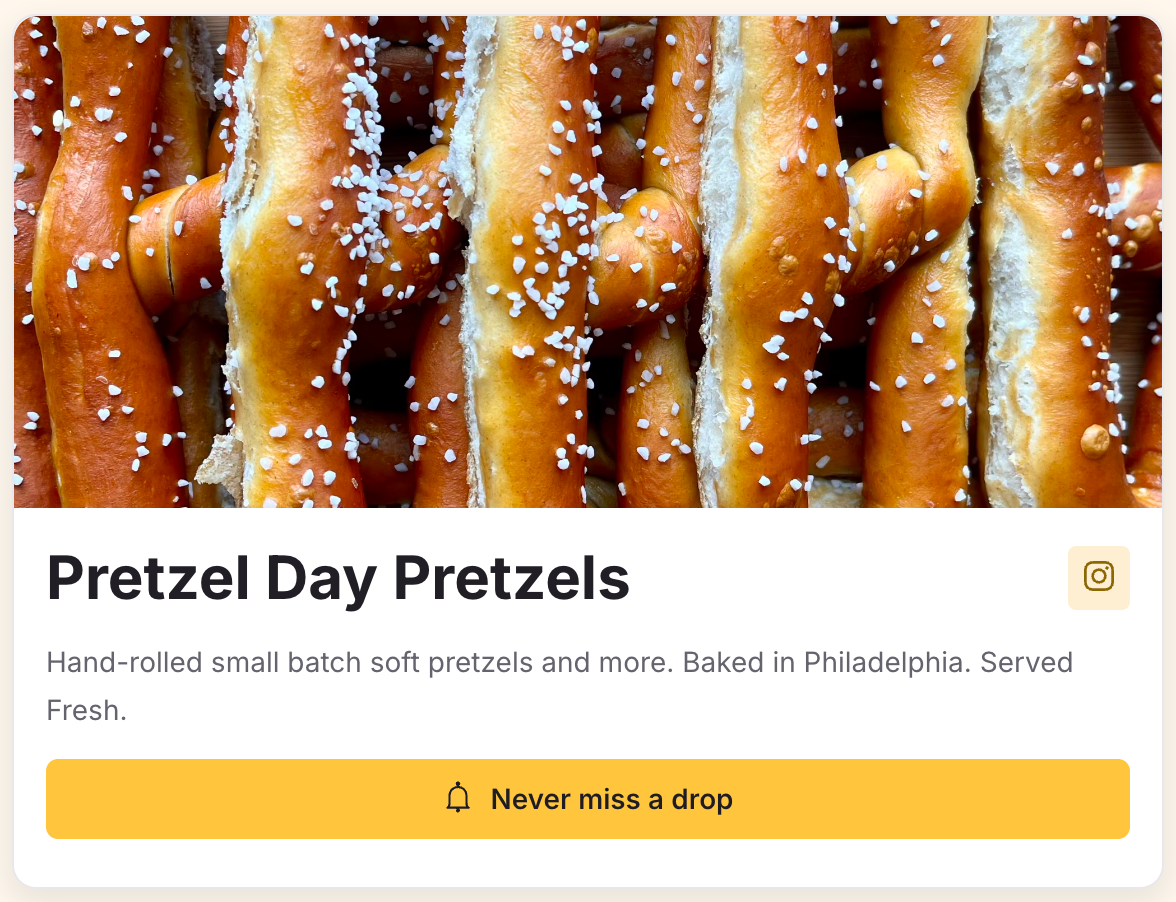The width and height of the screenshot is (1176, 902).
Task: Select the "Pretzel Day Pretzels" heading
Action: [338, 577]
